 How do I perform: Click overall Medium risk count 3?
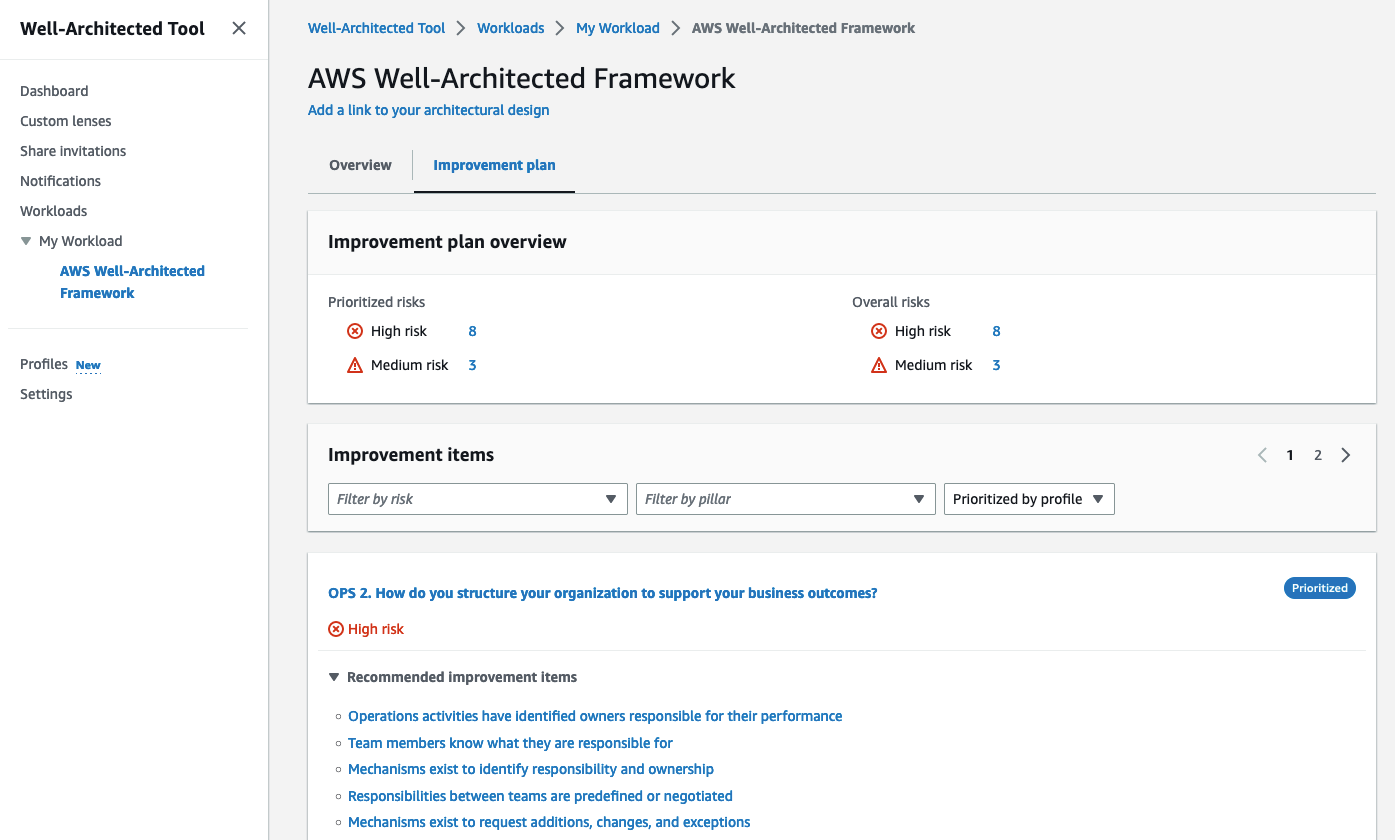(996, 365)
